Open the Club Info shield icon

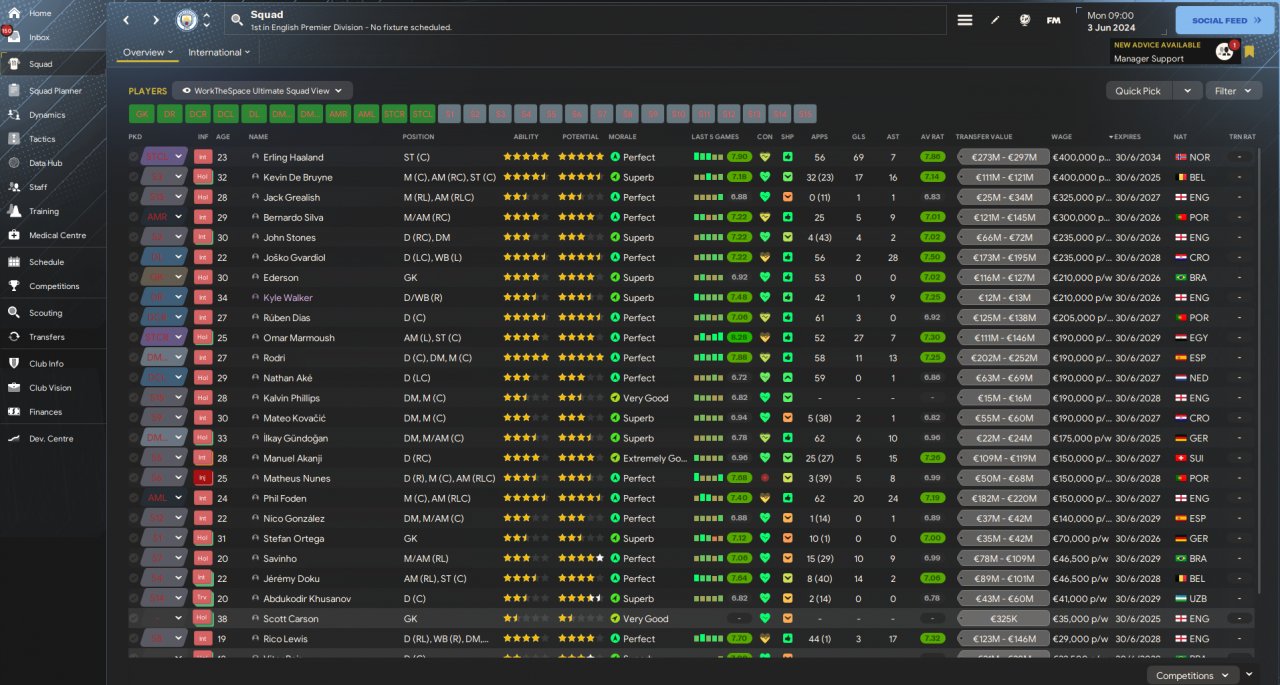(x=15, y=363)
